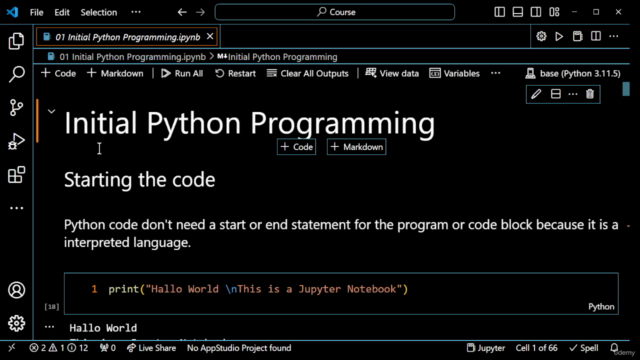Start Live Share session
This screenshot has height=360, width=640.
click(x=151, y=348)
